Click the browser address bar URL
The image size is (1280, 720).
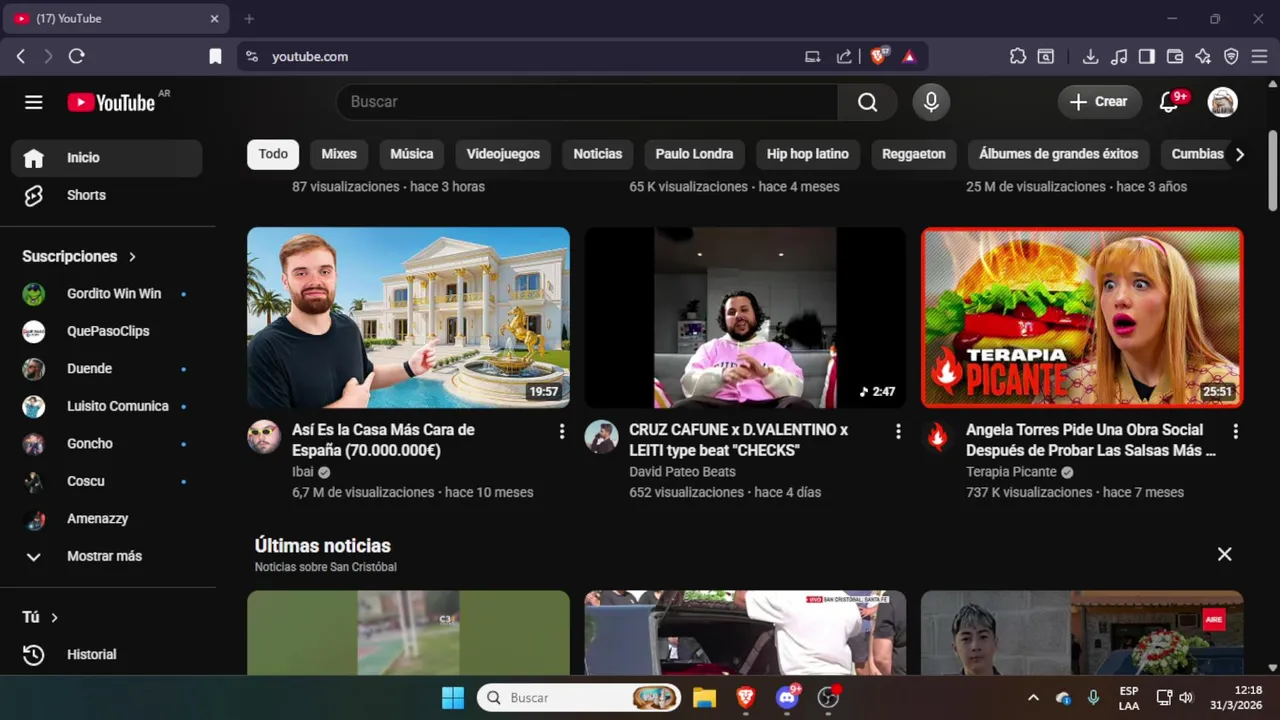click(x=310, y=57)
